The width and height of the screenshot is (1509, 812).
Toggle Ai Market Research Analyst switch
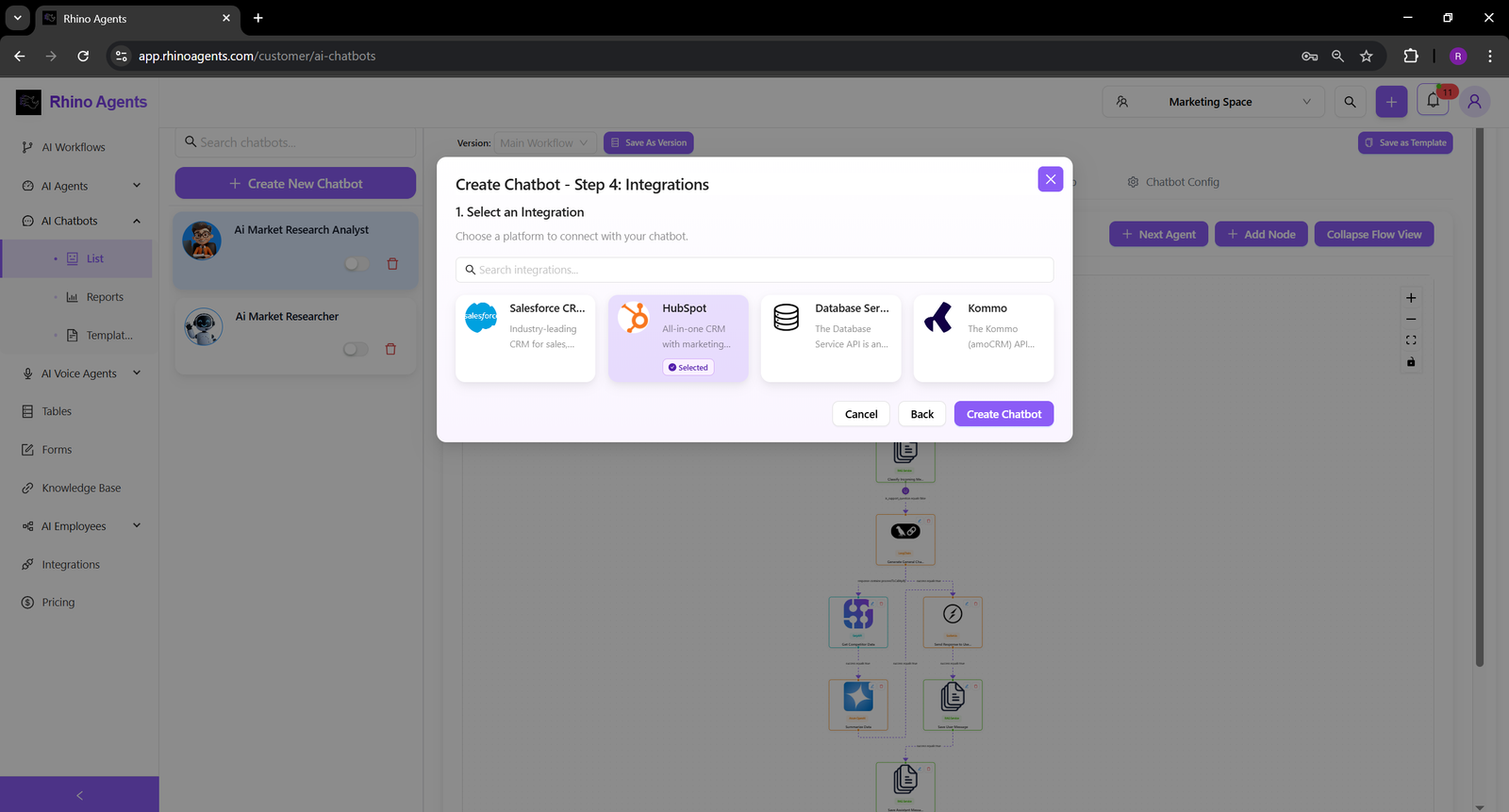click(357, 264)
